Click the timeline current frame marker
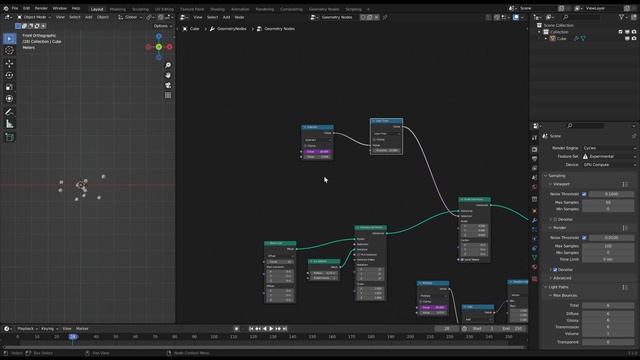 (x=73, y=337)
